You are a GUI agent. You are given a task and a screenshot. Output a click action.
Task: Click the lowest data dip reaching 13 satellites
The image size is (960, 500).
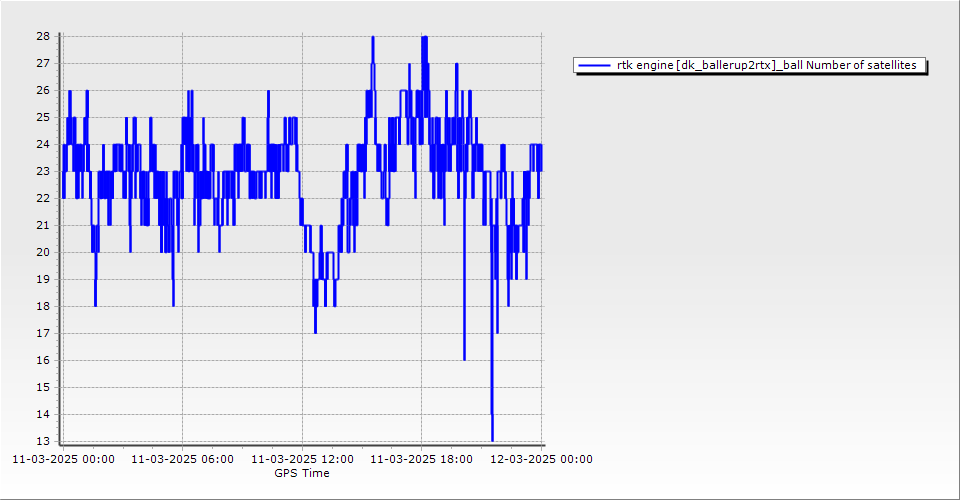(x=492, y=439)
